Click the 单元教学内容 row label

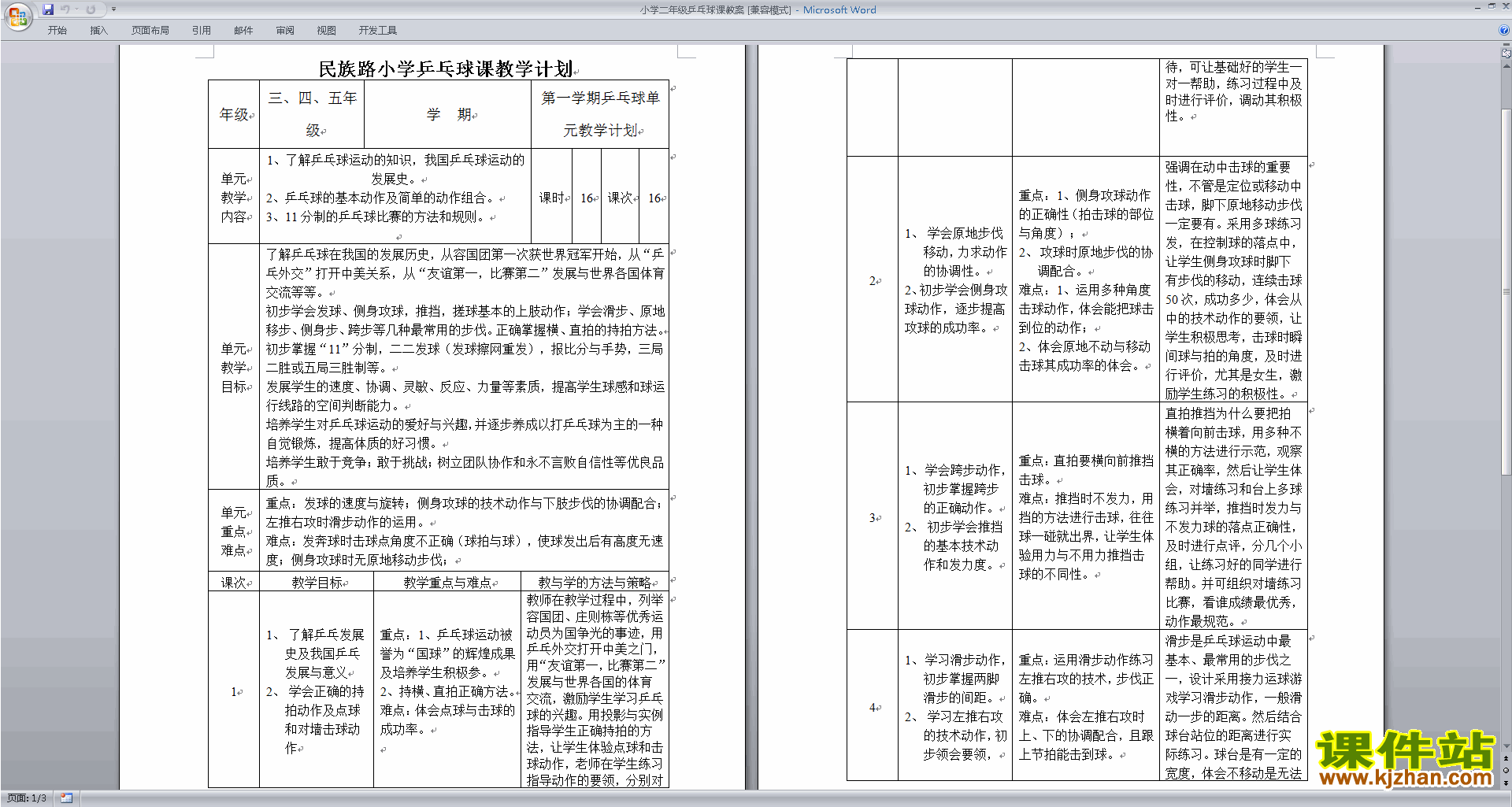coord(234,198)
